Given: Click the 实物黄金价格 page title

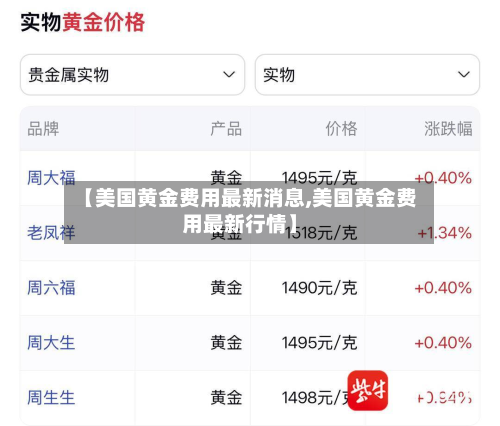Looking at the screenshot, I should click(83, 22).
